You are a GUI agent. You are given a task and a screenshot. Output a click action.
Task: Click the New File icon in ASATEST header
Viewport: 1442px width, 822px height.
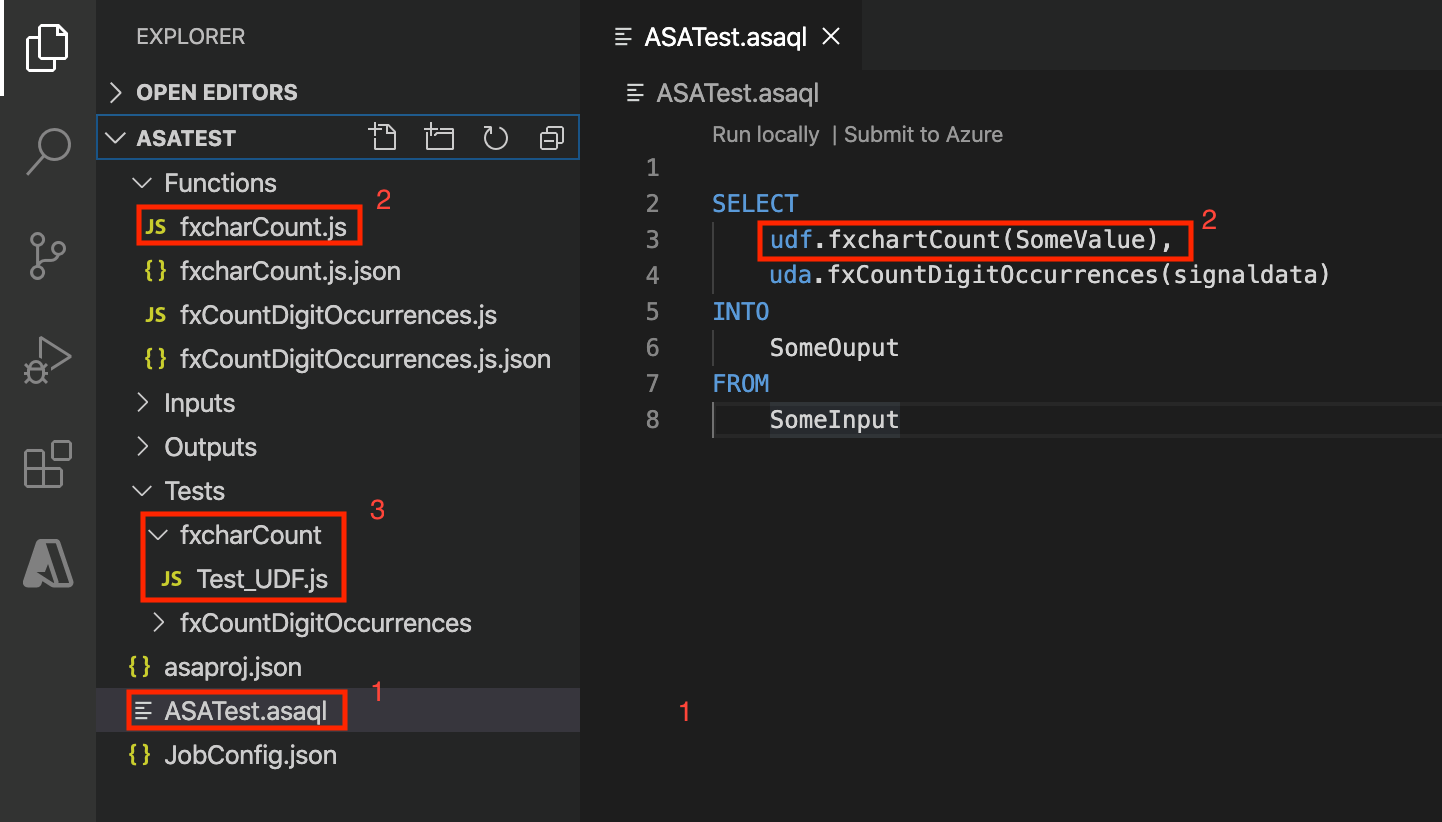click(384, 137)
